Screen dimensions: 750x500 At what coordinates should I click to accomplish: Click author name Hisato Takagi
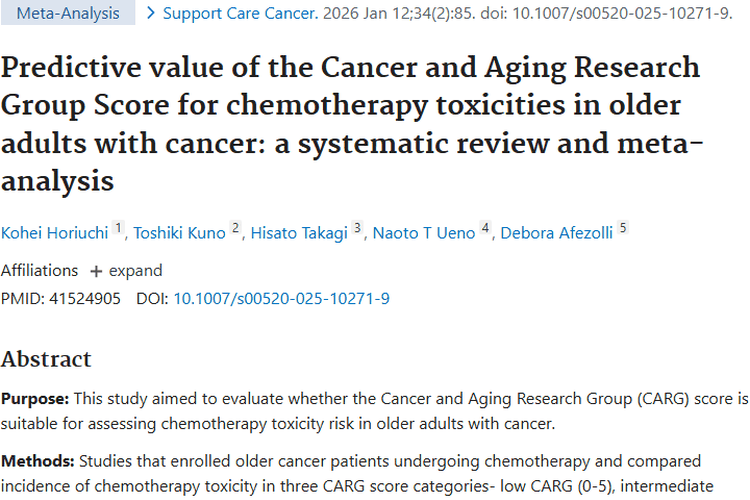pos(300,233)
